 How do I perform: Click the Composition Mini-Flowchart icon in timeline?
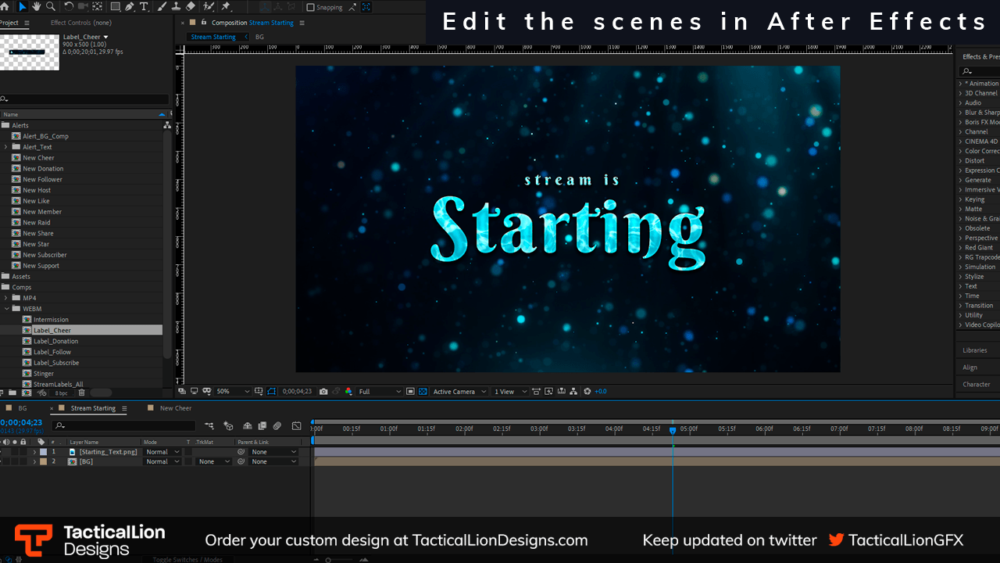pos(209,425)
